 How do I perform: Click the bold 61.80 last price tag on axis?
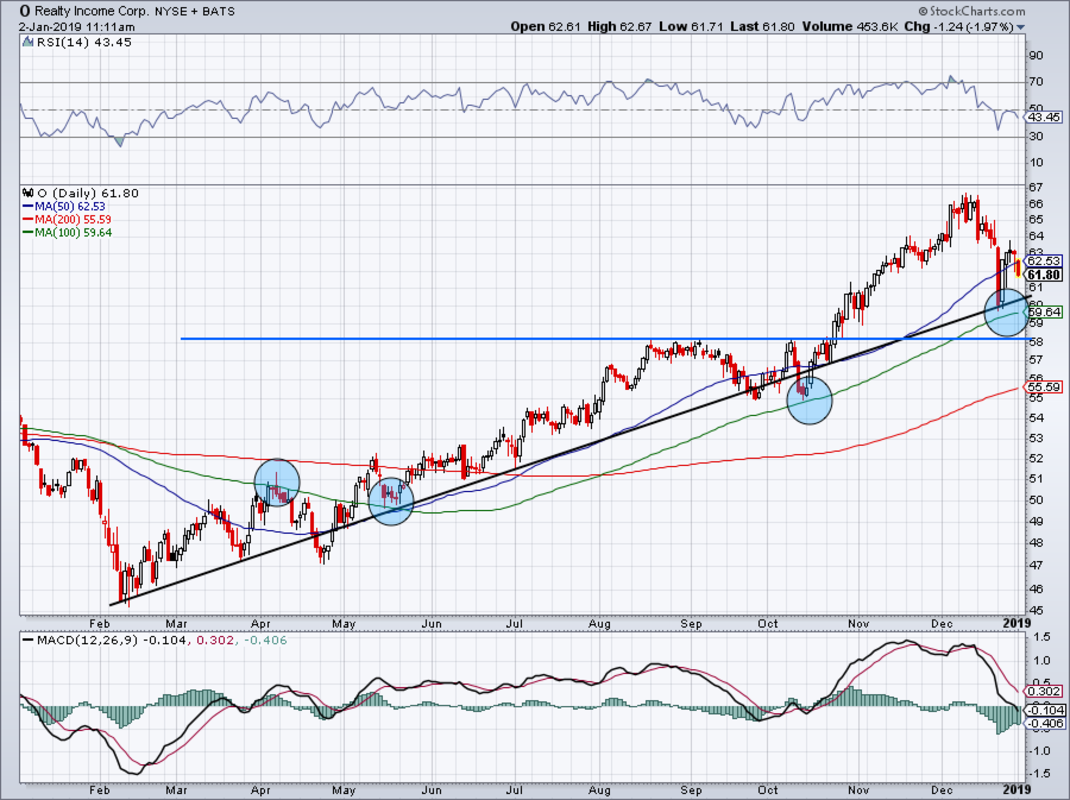[1044, 275]
